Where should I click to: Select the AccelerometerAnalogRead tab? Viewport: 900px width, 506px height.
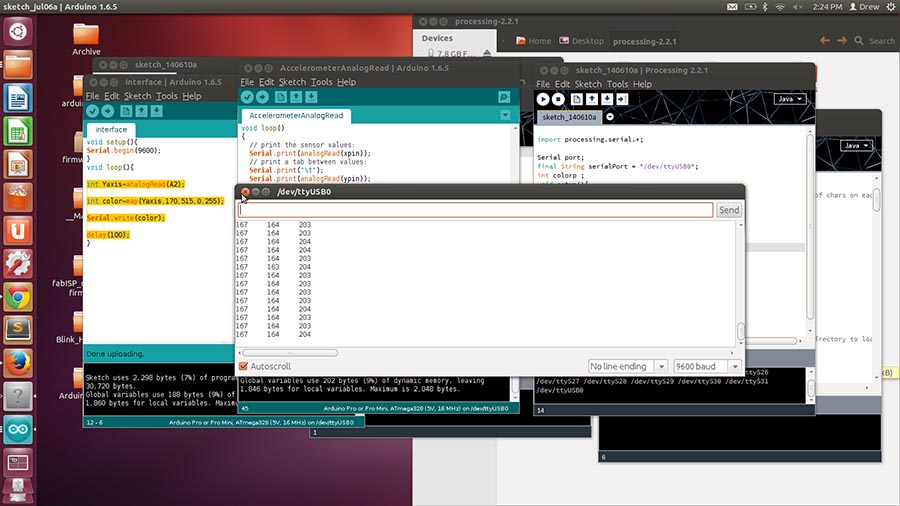(x=296, y=115)
